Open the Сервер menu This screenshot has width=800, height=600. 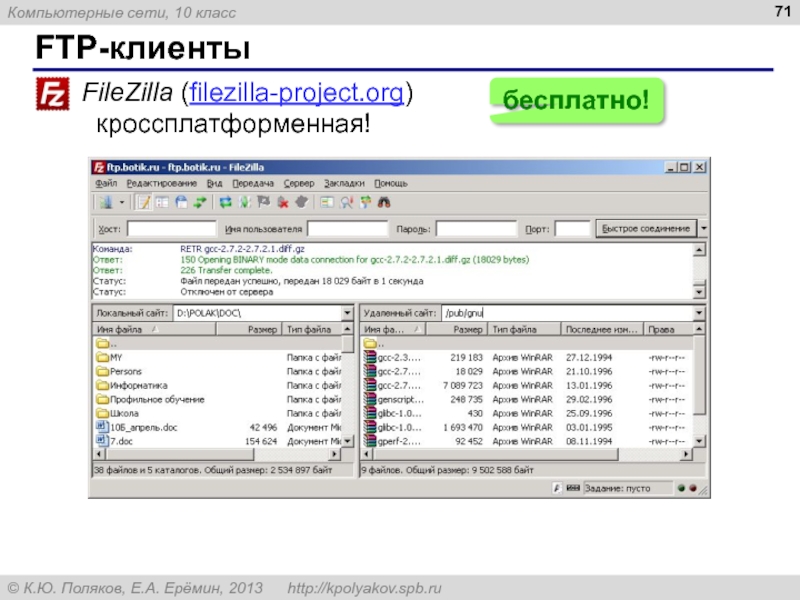pos(299,183)
